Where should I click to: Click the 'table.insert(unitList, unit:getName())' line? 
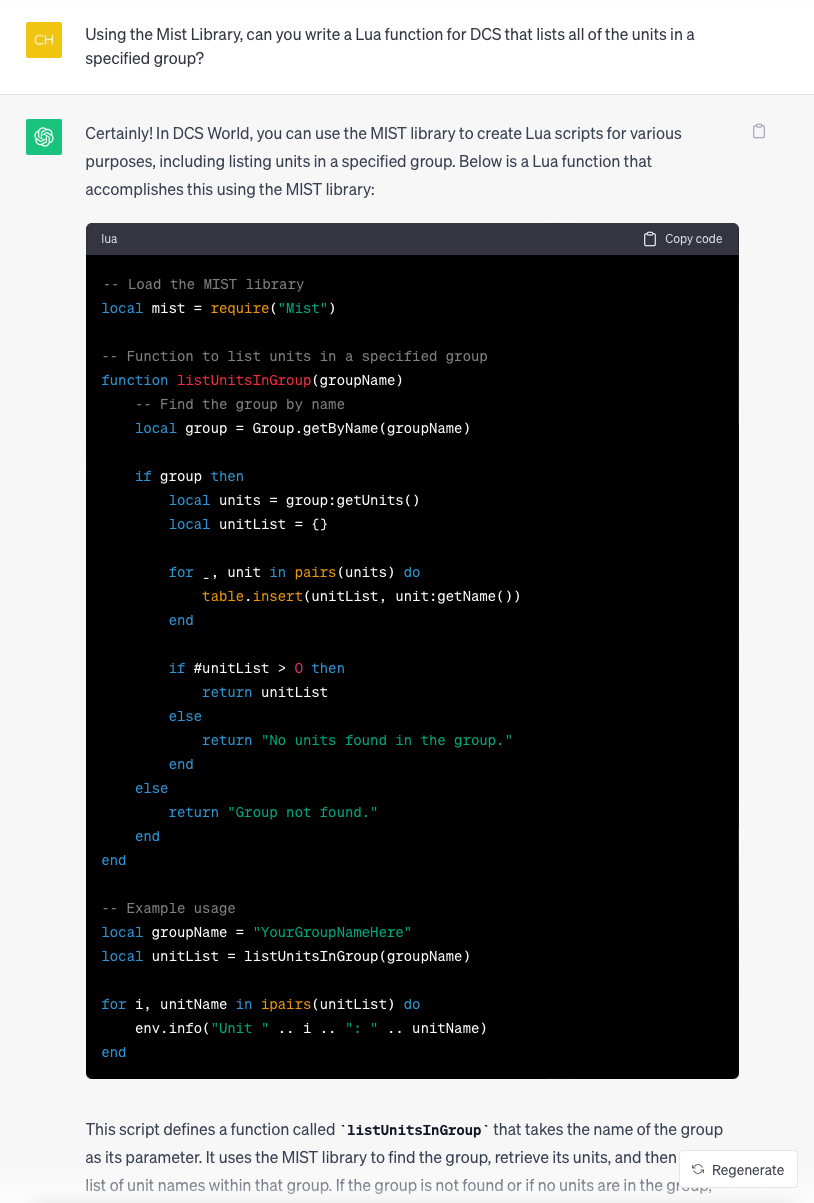362,596
